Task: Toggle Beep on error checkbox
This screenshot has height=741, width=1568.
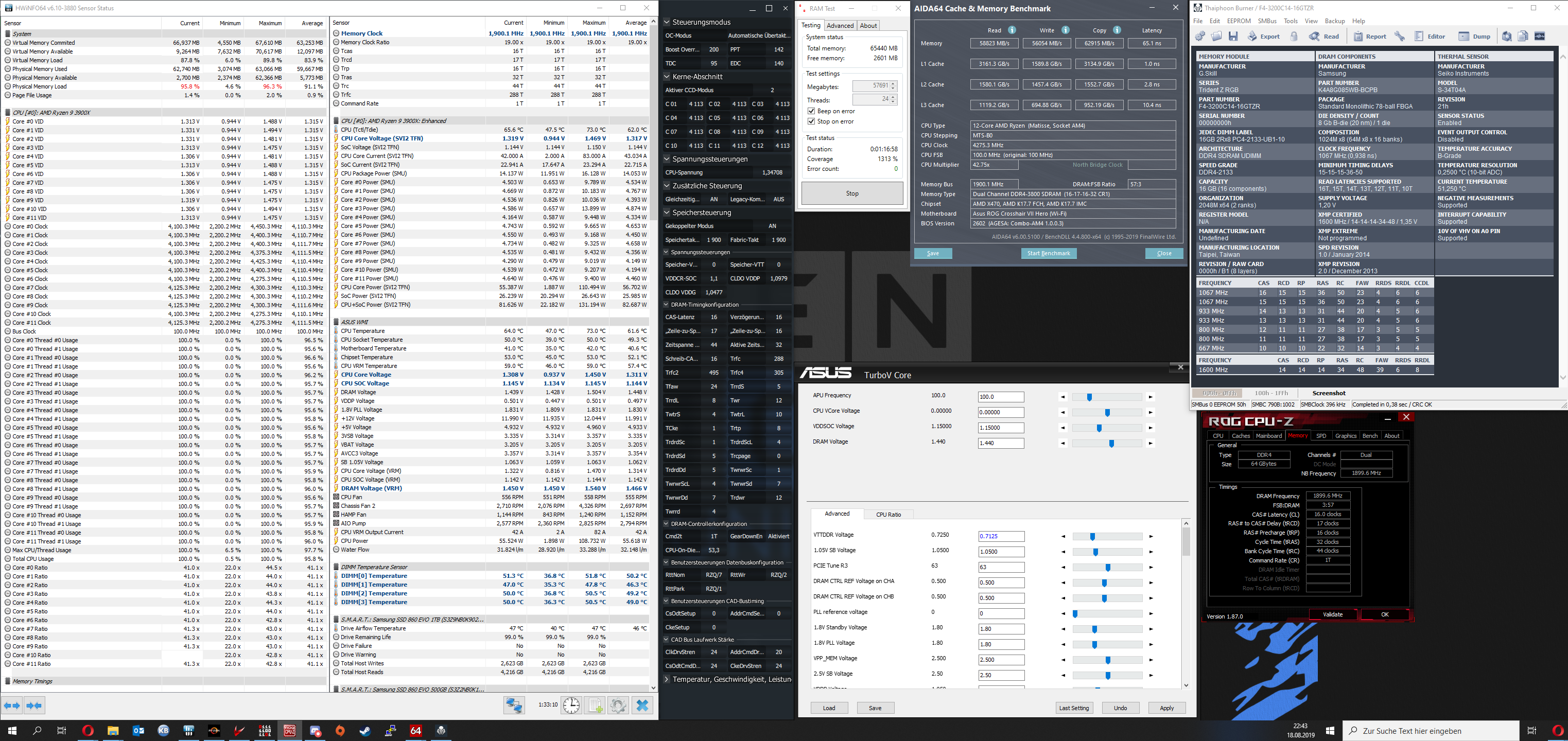Action: click(x=811, y=111)
